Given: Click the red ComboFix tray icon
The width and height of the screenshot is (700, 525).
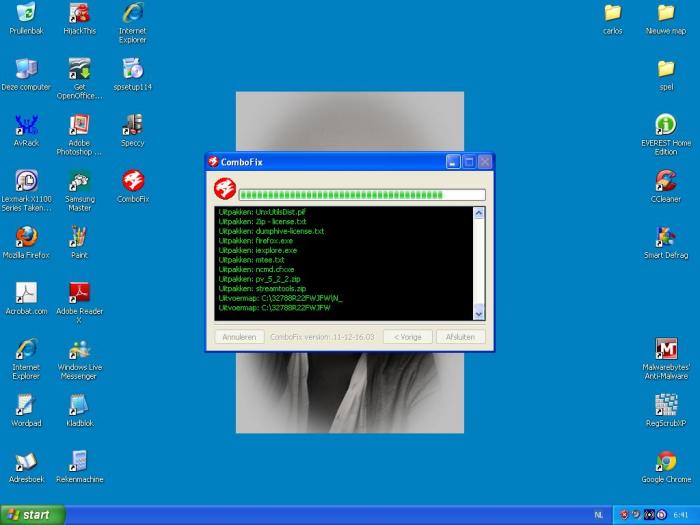Looking at the screenshot, I should click(x=624, y=515).
